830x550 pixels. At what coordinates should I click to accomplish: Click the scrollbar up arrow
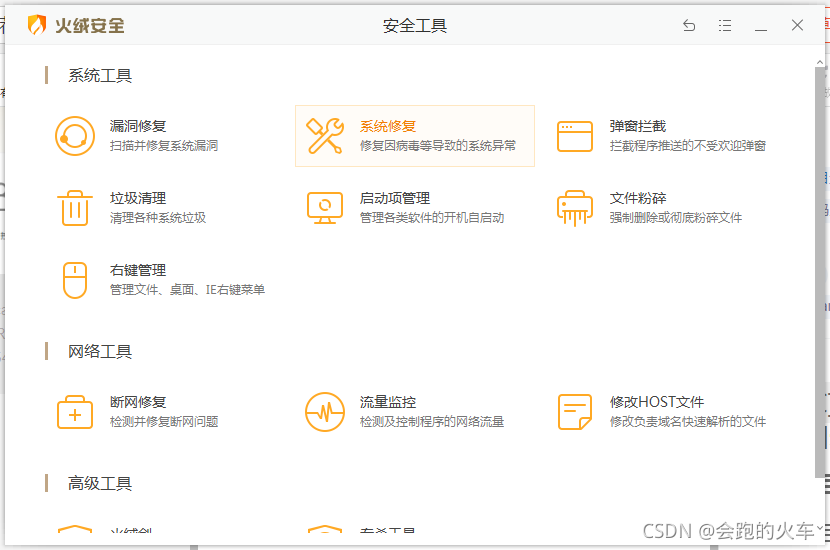tap(819, 62)
